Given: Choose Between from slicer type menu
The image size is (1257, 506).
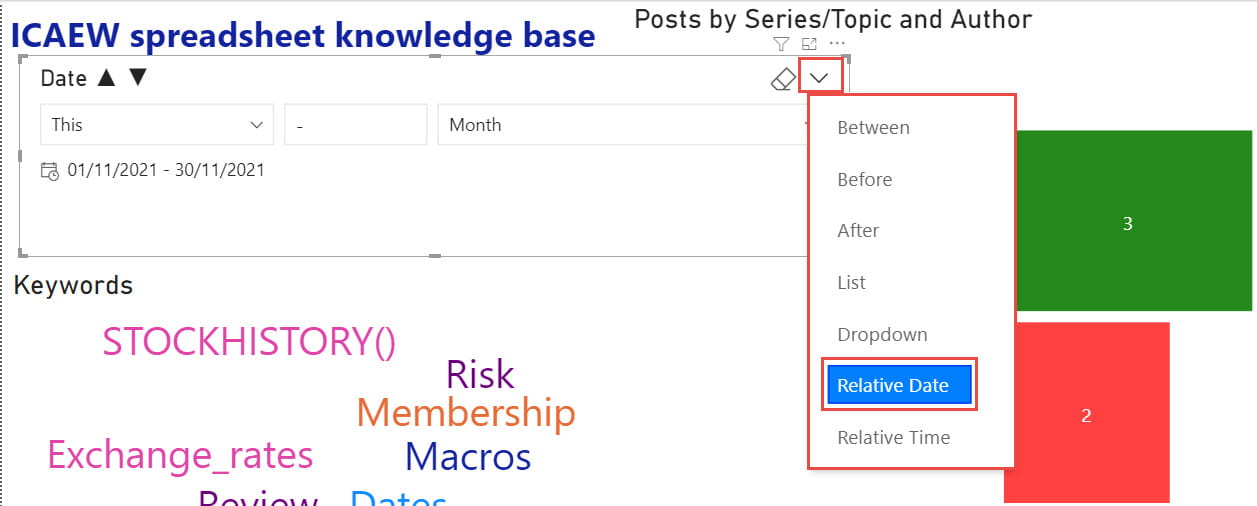Looking at the screenshot, I should [873, 128].
